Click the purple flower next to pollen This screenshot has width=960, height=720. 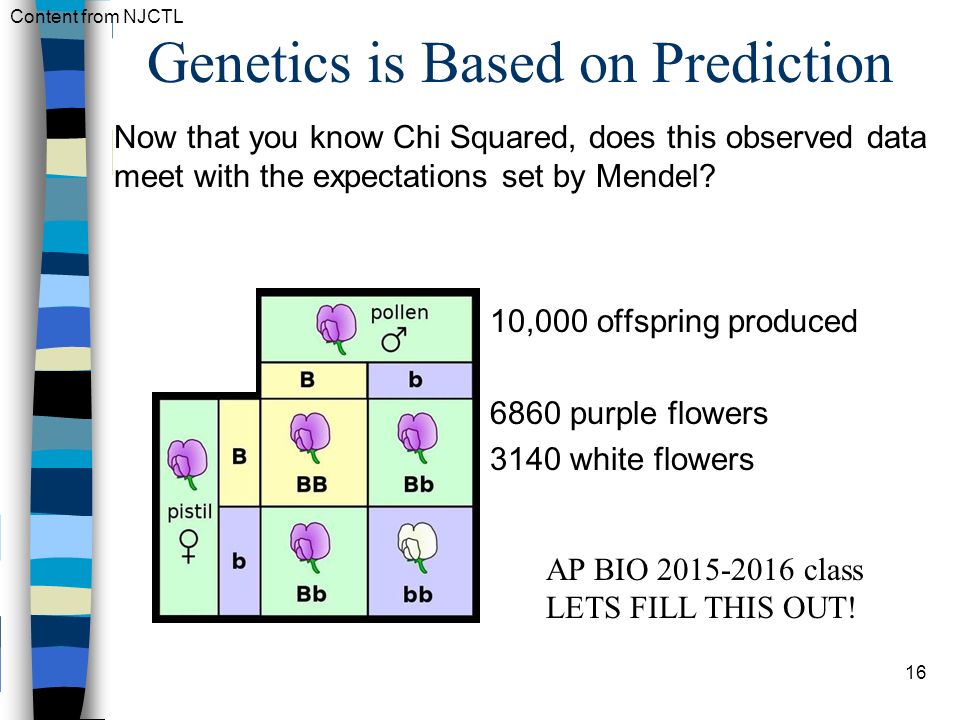point(336,329)
